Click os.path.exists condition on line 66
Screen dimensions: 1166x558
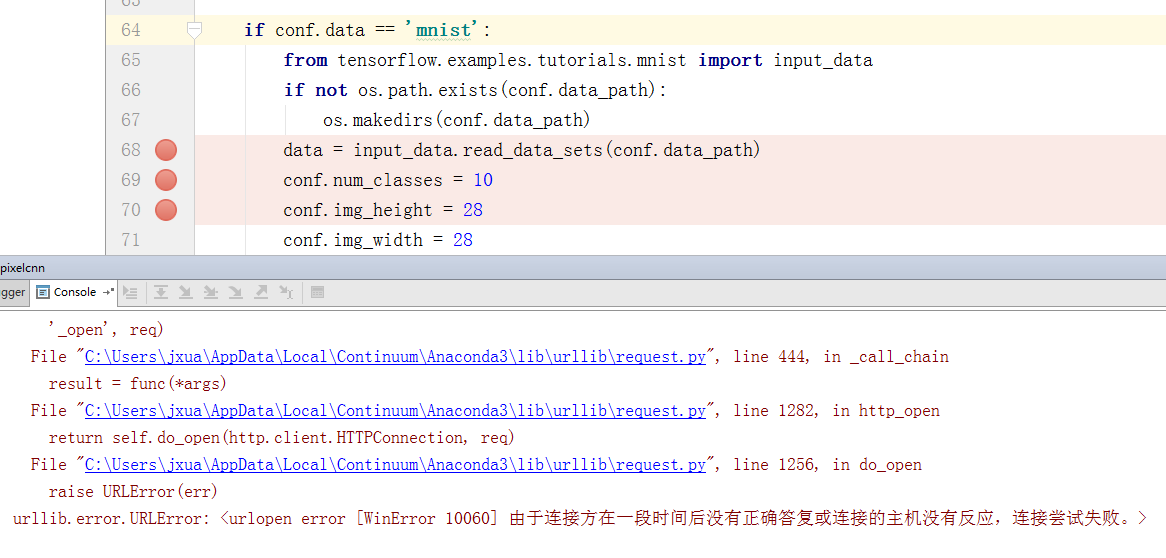513,90
